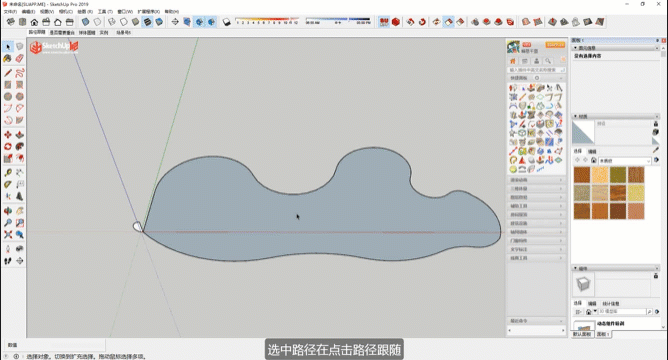
Task: Open the 文件(F) menu
Action: tap(10, 12)
